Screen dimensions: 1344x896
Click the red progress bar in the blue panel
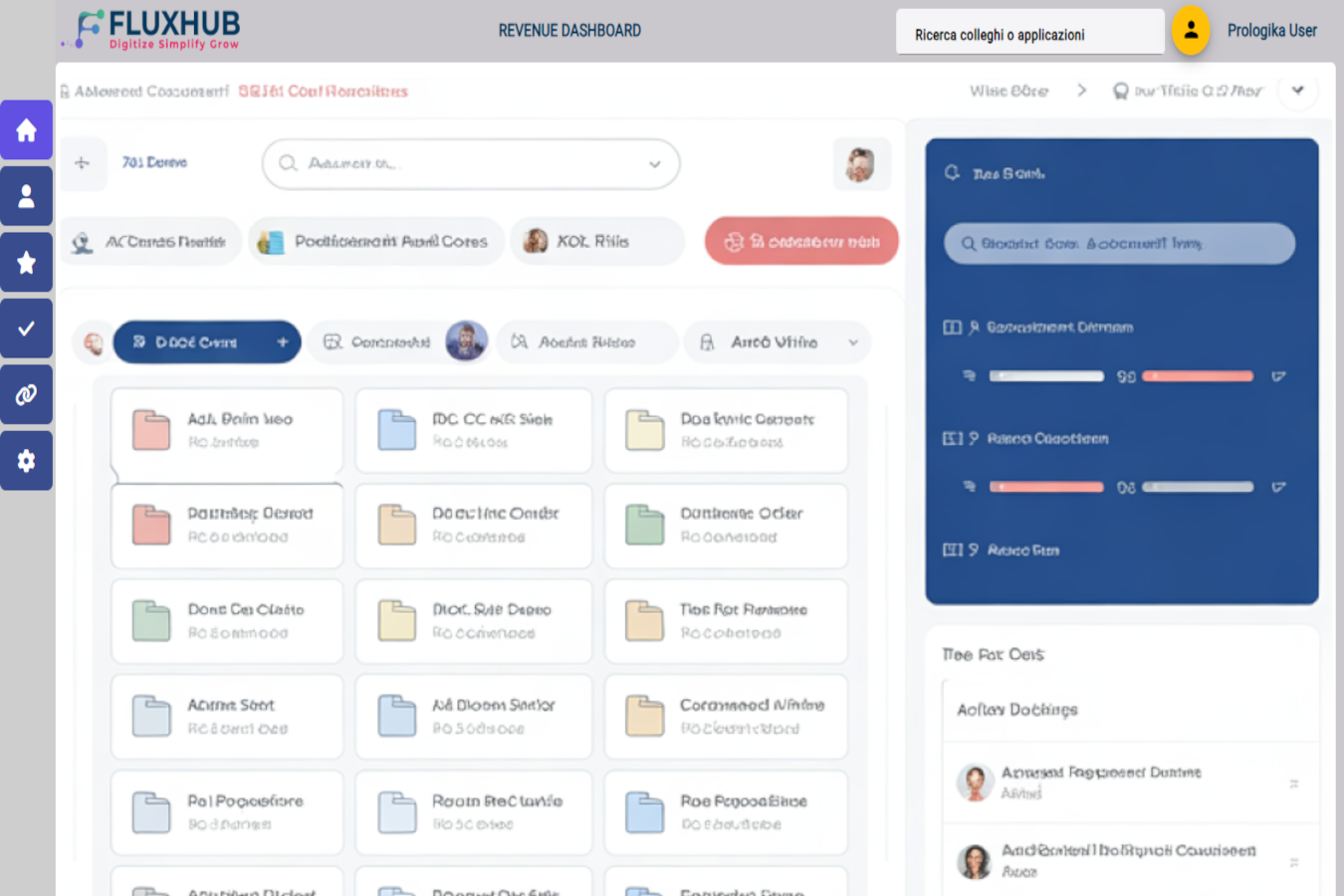[1199, 376]
